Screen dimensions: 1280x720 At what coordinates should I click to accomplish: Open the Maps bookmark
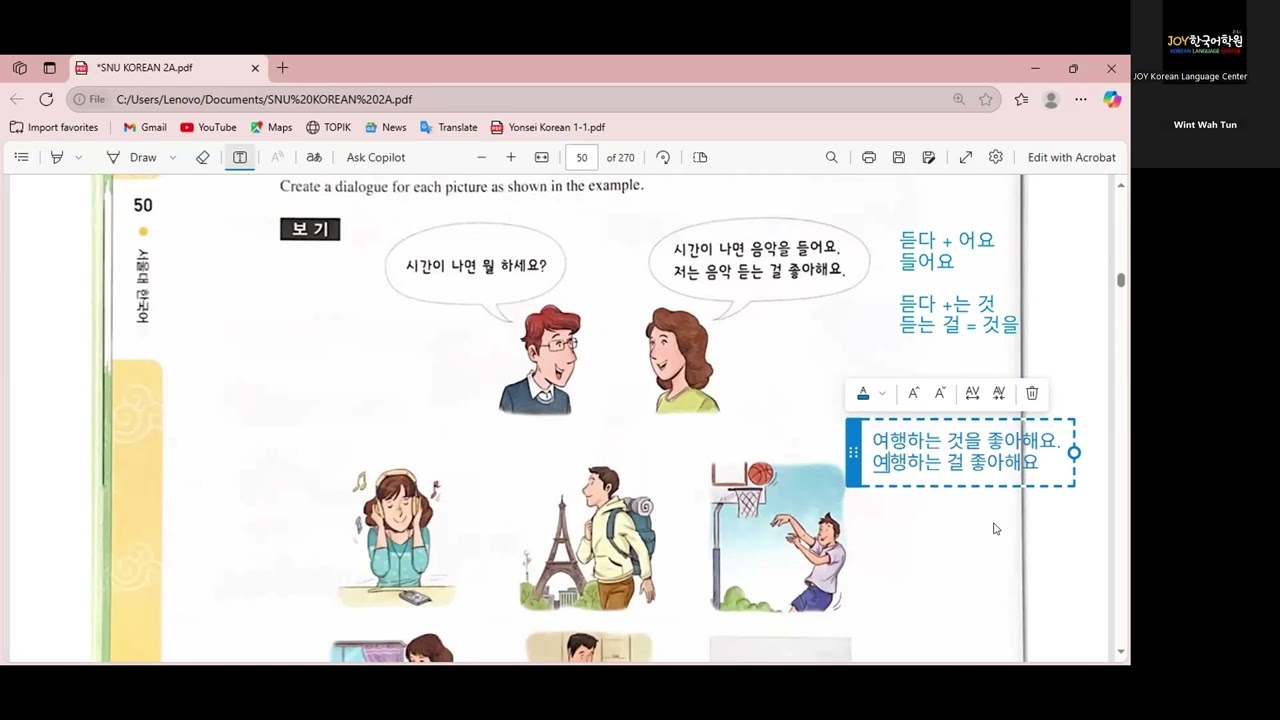tap(271, 127)
